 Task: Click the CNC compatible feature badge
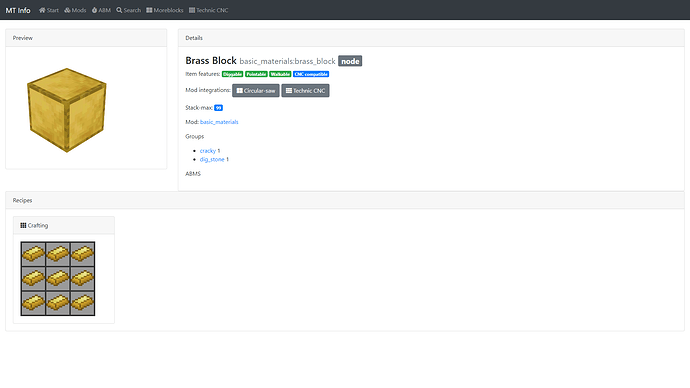coord(311,74)
